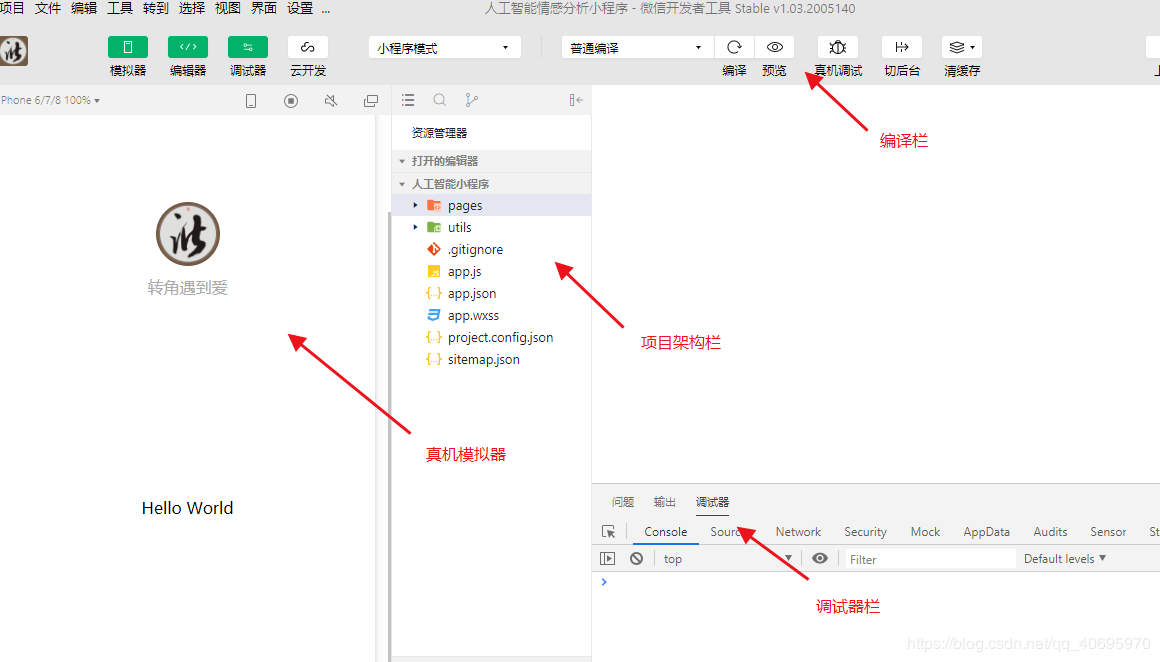The width and height of the screenshot is (1160, 662).
Task: Expand the pages folder in the file tree
Action: tap(416, 205)
